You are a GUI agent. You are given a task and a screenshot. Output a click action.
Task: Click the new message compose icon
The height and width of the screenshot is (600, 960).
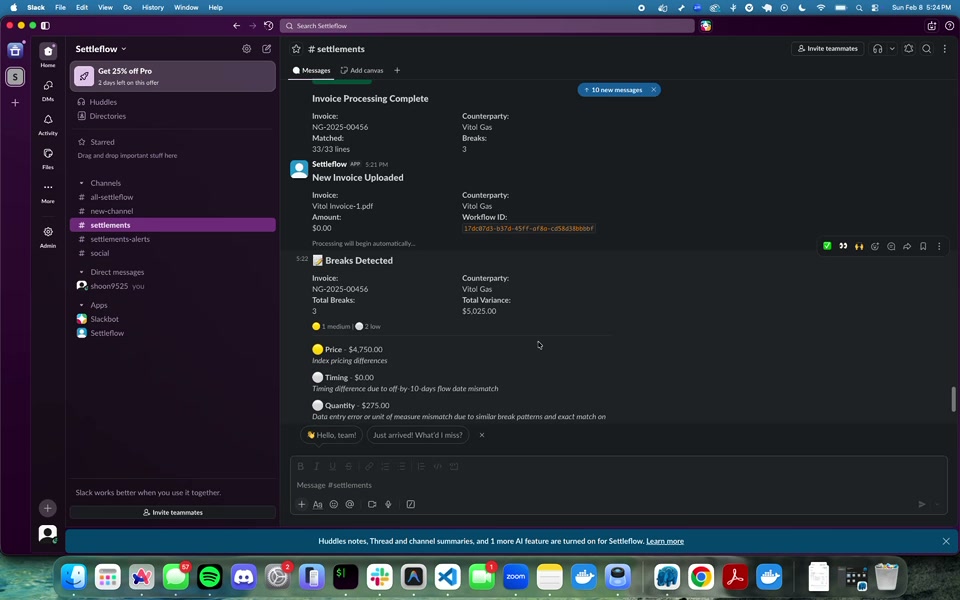tap(267, 49)
